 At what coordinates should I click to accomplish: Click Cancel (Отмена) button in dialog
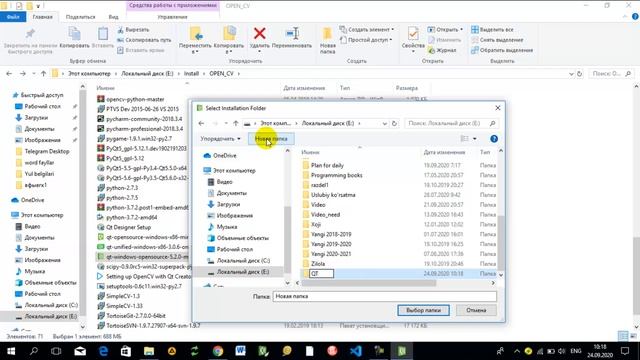[476, 310]
